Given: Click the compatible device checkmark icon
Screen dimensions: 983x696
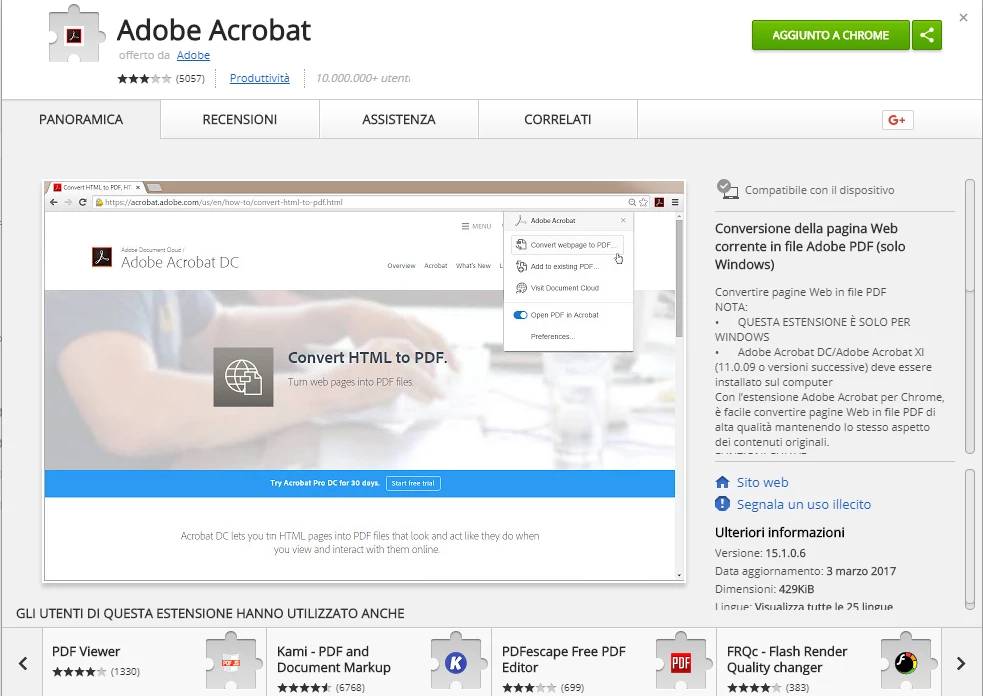Looking at the screenshot, I should [727, 189].
